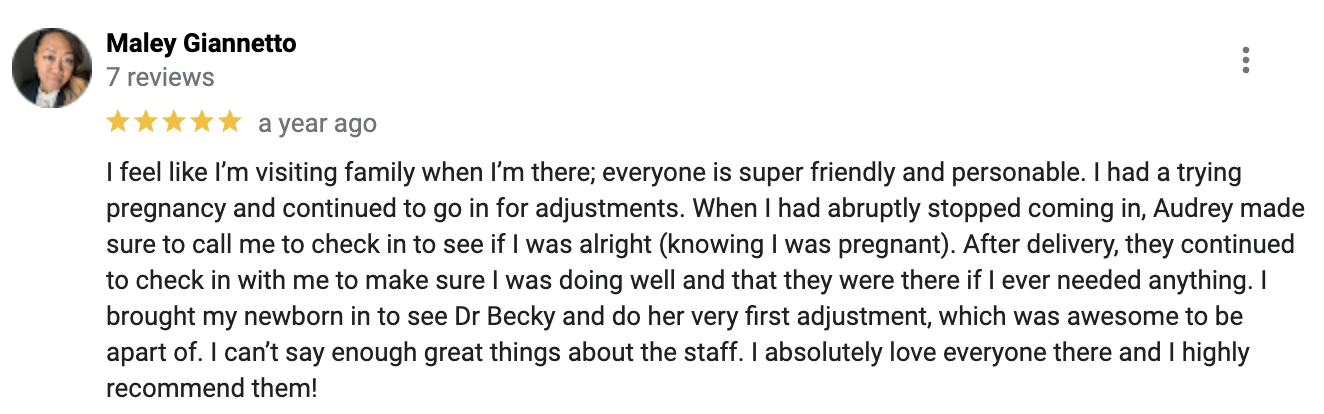1324x414 pixels.
Task: Click the words "brought my newborn"
Action: coord(201,317)
